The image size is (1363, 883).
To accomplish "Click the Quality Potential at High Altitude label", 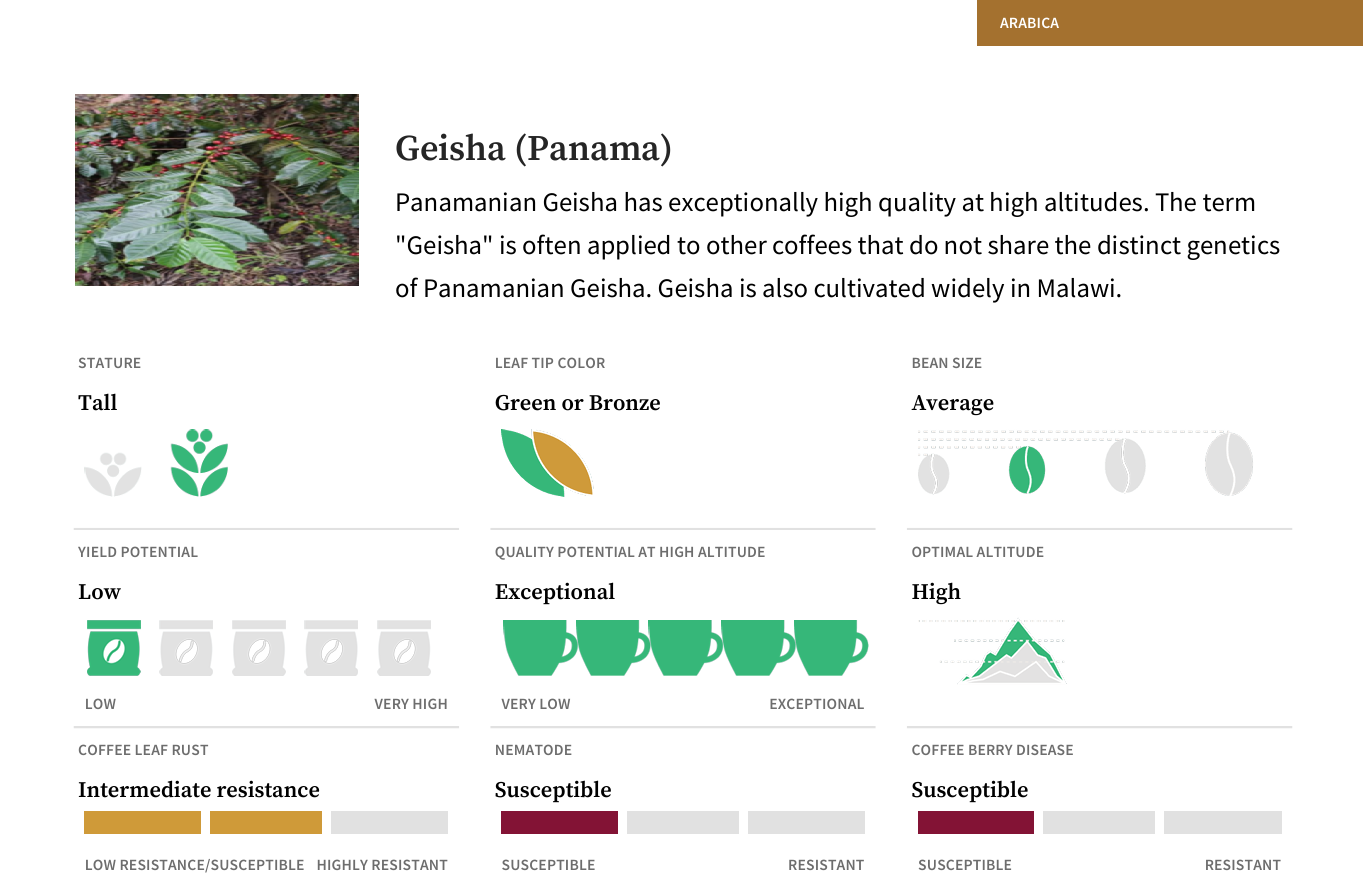I will click(x=630, y=552).
